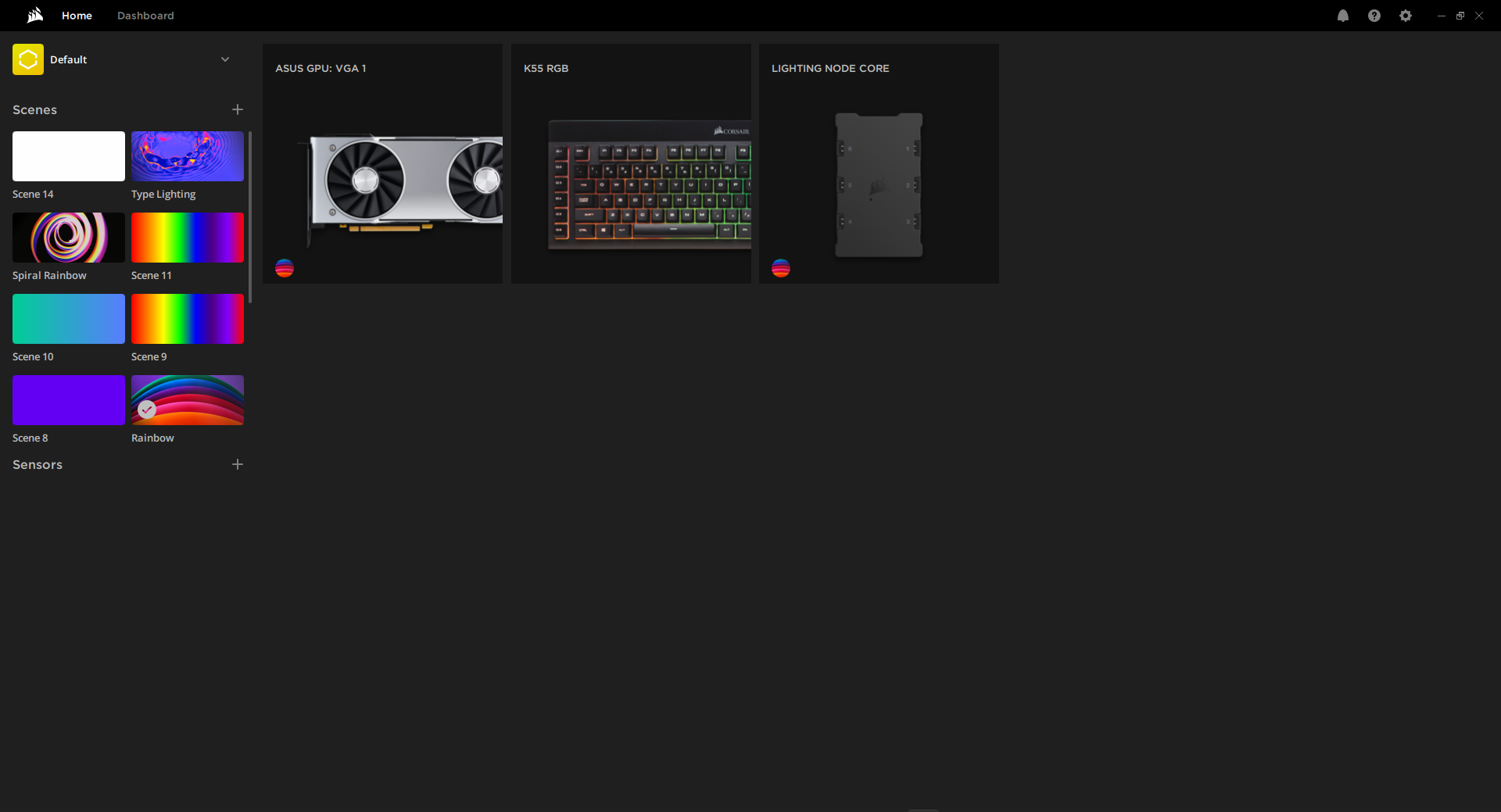Open the Lighting Node Core device image
Screen dimensions: 1501x812
point(879,184)
